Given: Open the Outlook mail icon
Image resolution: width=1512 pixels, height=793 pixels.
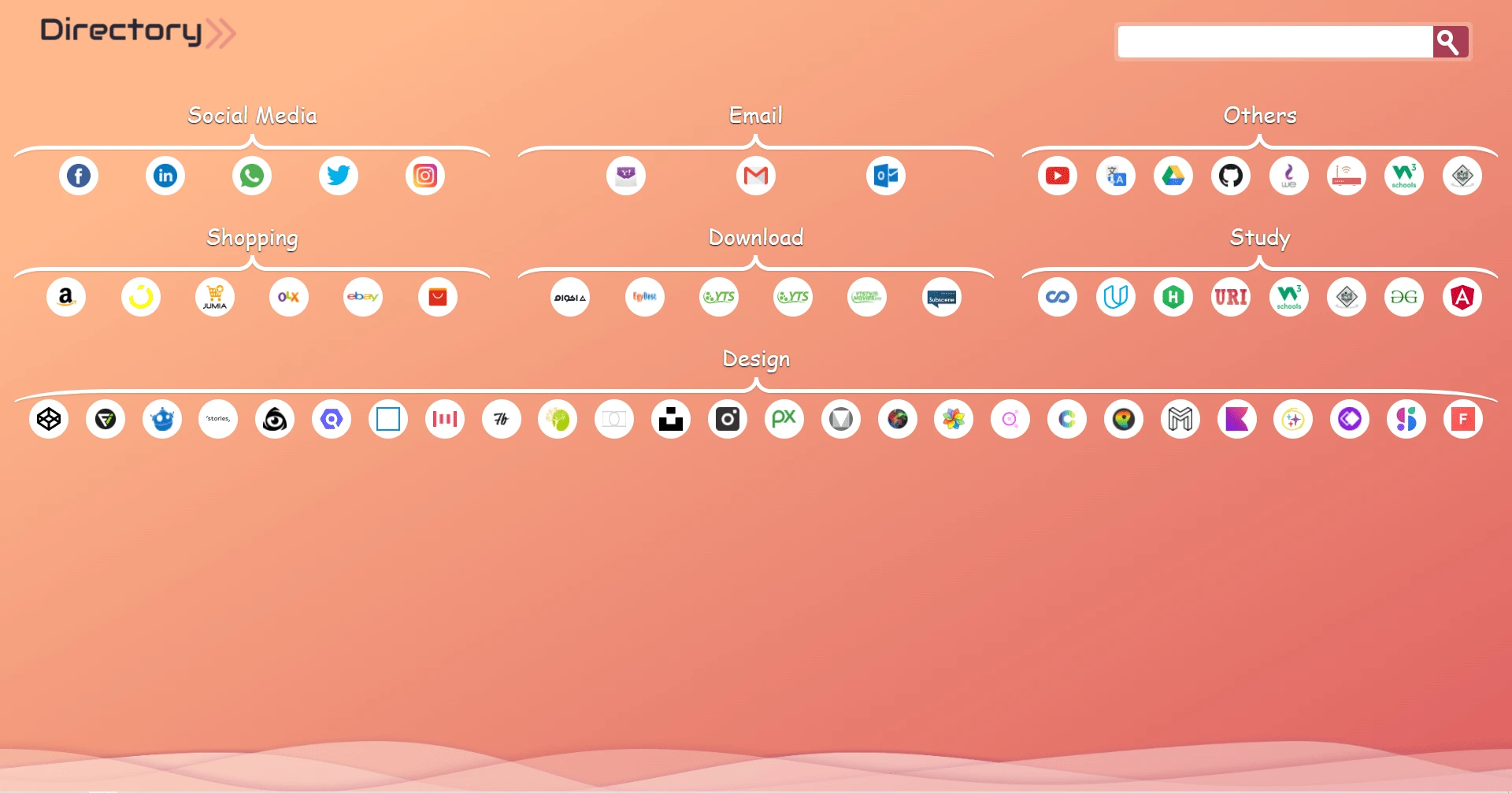Looking at the screenshot, I should [x=886, y=176].
